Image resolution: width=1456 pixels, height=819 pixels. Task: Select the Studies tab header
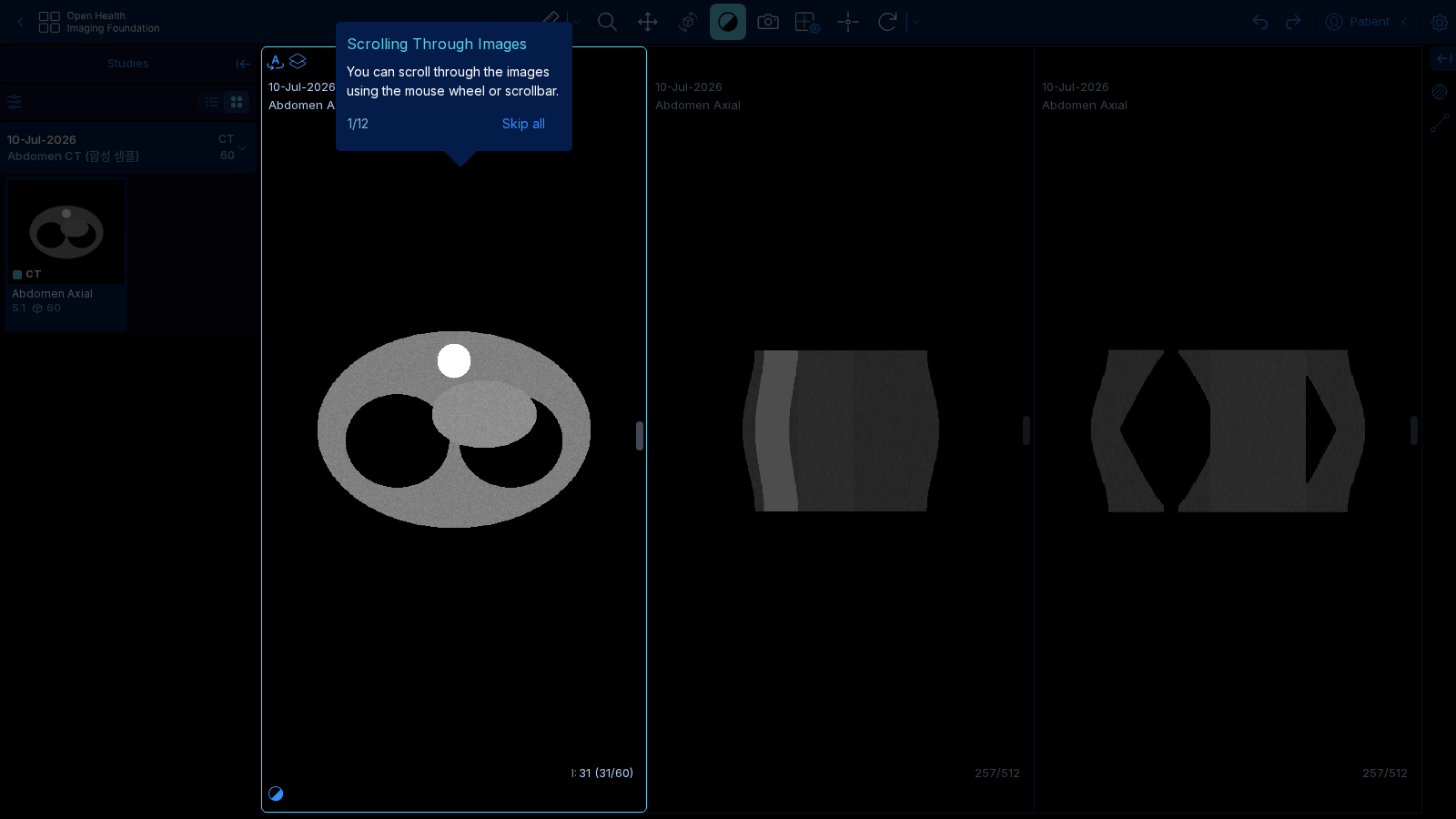[x=127, y=64]
